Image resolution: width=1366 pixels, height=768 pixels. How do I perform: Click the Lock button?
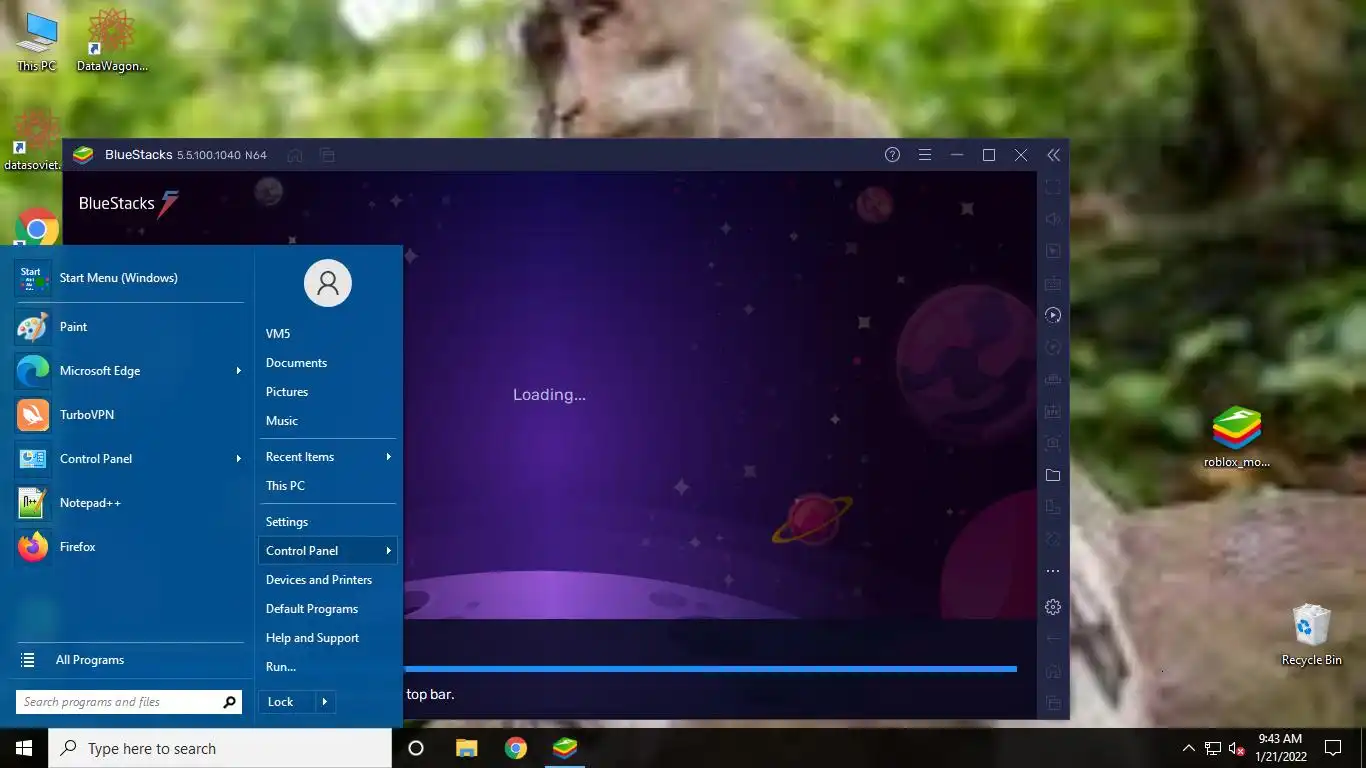[x=287, y=702]
